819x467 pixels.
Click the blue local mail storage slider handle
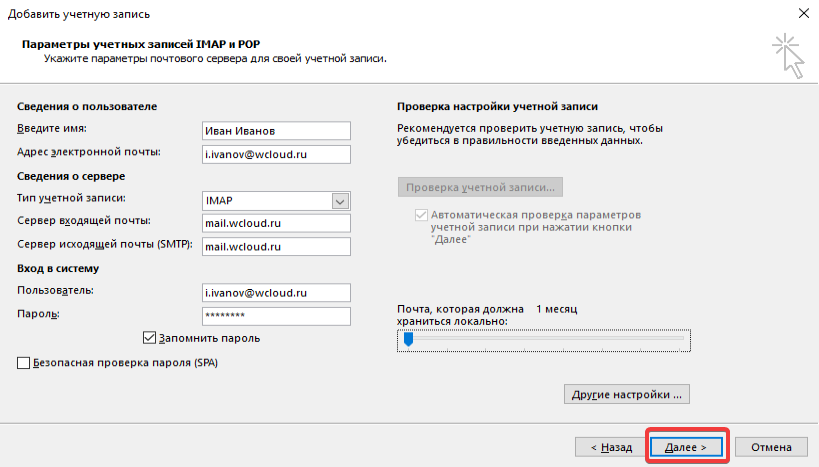[x=408, y=340]
